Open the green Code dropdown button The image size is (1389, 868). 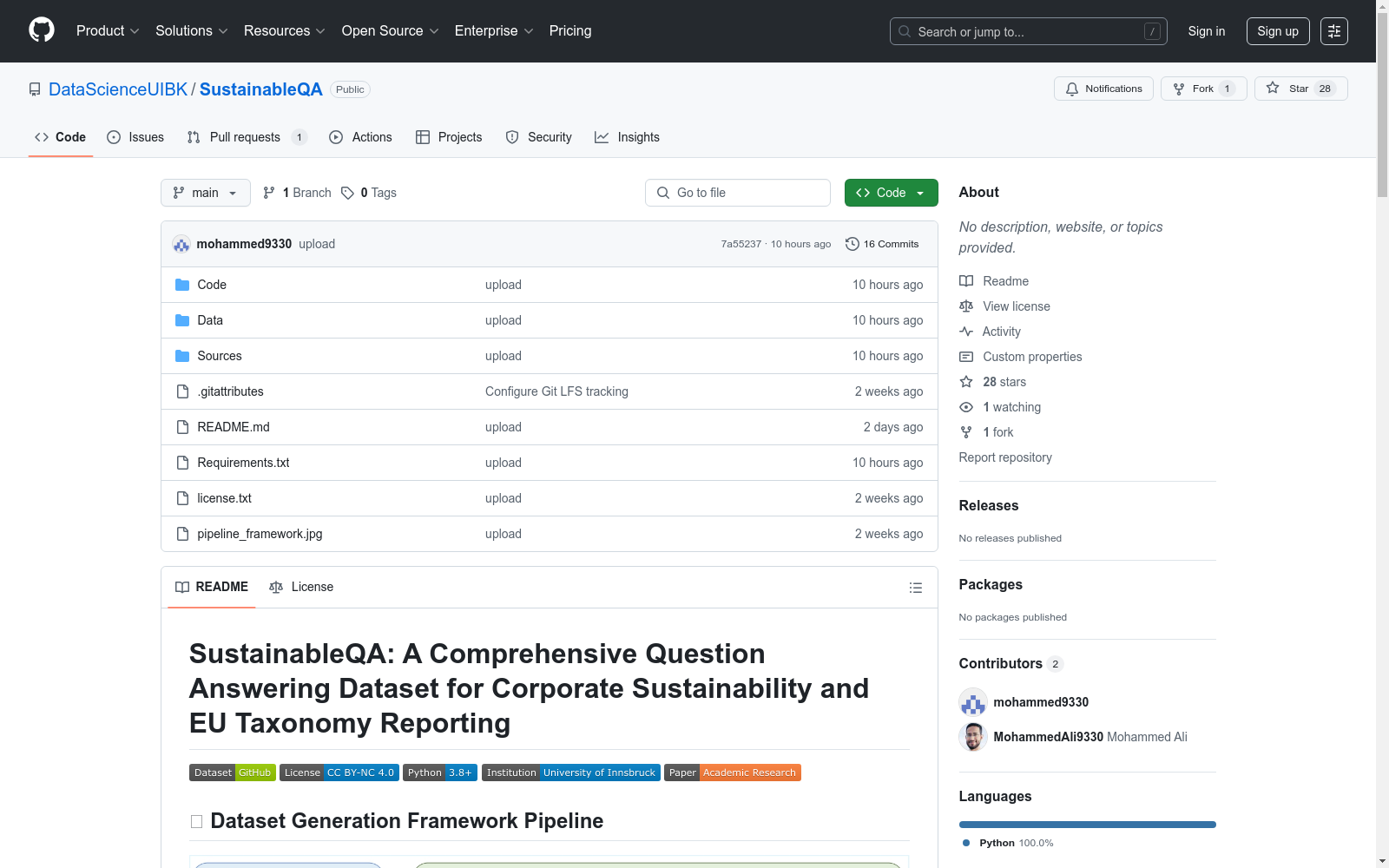point(891,193)
